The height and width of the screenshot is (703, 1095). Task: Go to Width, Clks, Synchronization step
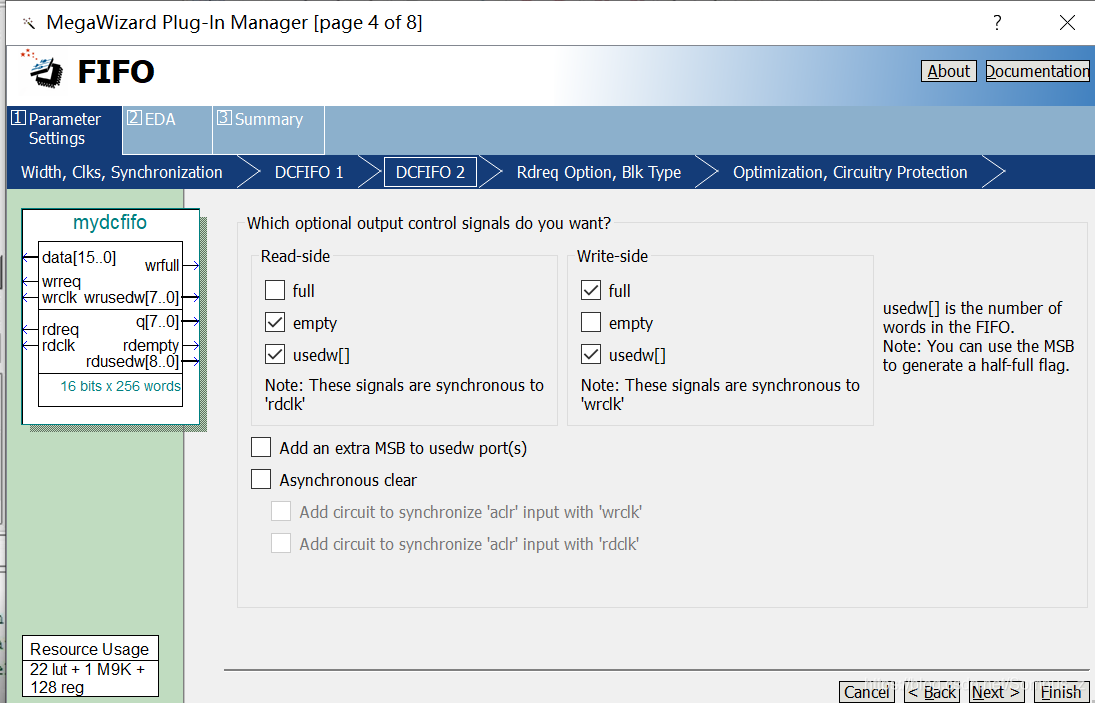(x=122, y=172)
